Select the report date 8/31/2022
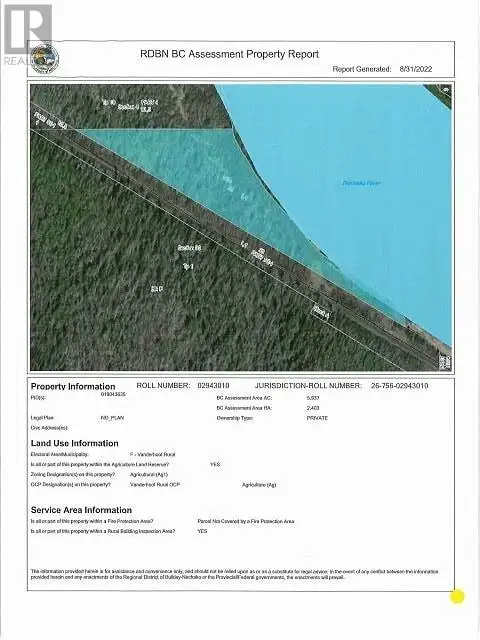Viewport: 480px width, 640px height. tap(416, 69)
